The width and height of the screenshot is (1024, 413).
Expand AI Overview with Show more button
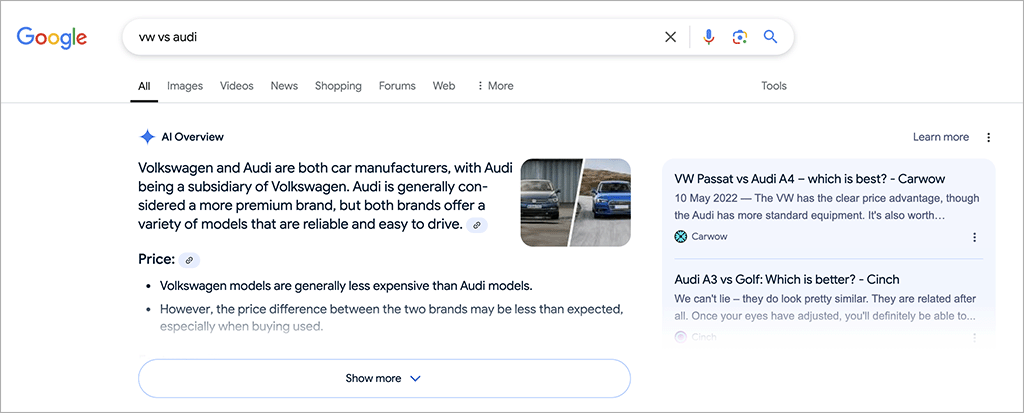(x=384, y=378)
